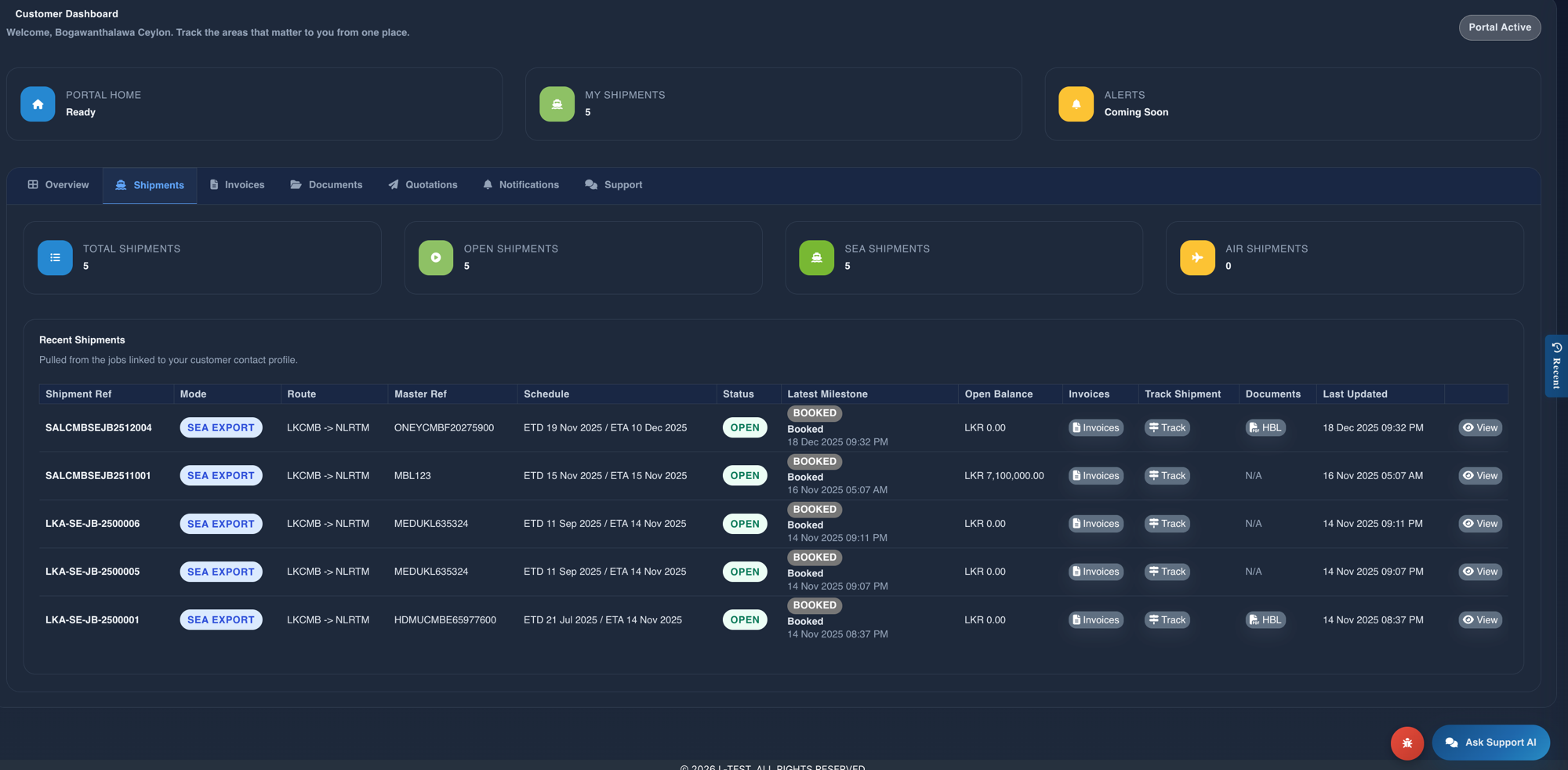1568x770 pixels.
Task: Switch to the Invoices tab
Action: click(x=238, y=185)
